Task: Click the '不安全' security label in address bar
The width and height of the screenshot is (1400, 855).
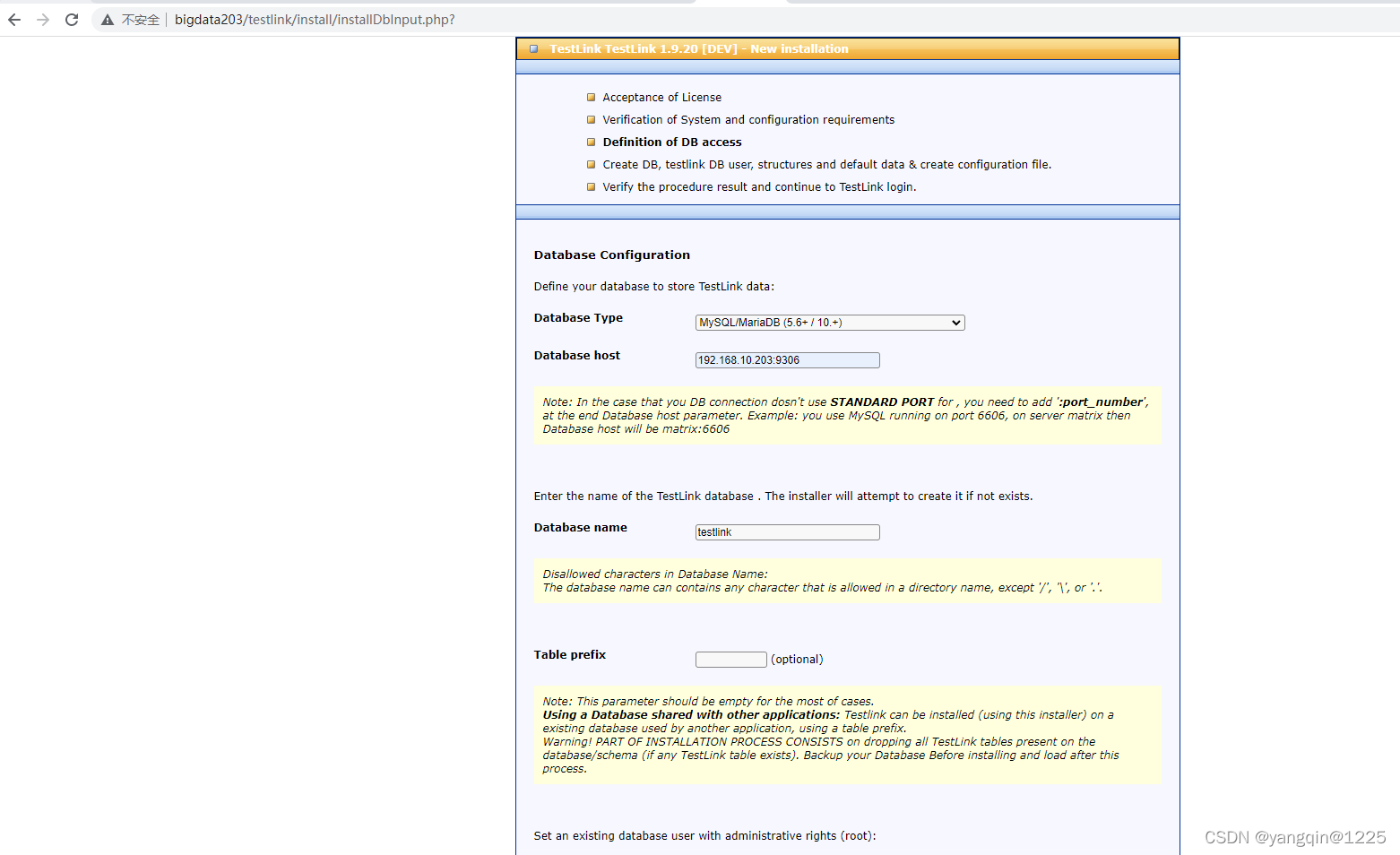Action: coord(141,20)
